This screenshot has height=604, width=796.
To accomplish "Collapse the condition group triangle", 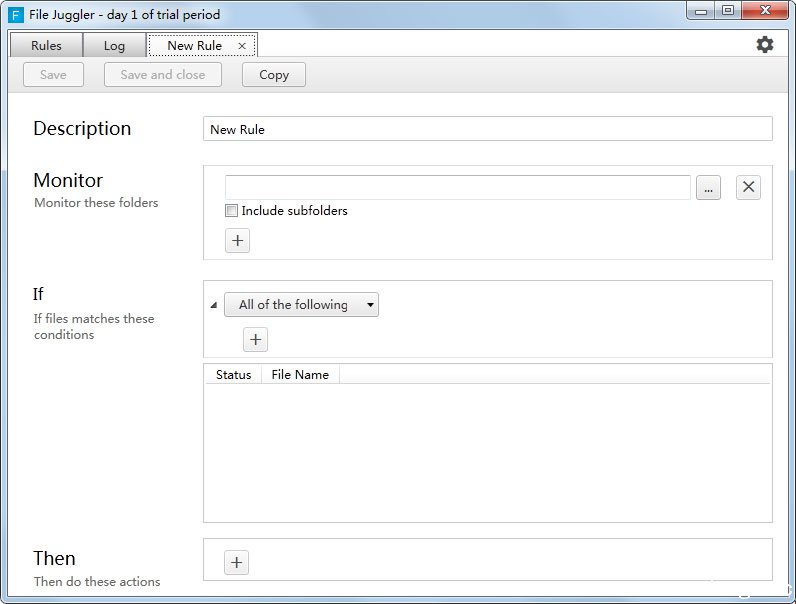I will pyautogui.click(x=213, y=306).
